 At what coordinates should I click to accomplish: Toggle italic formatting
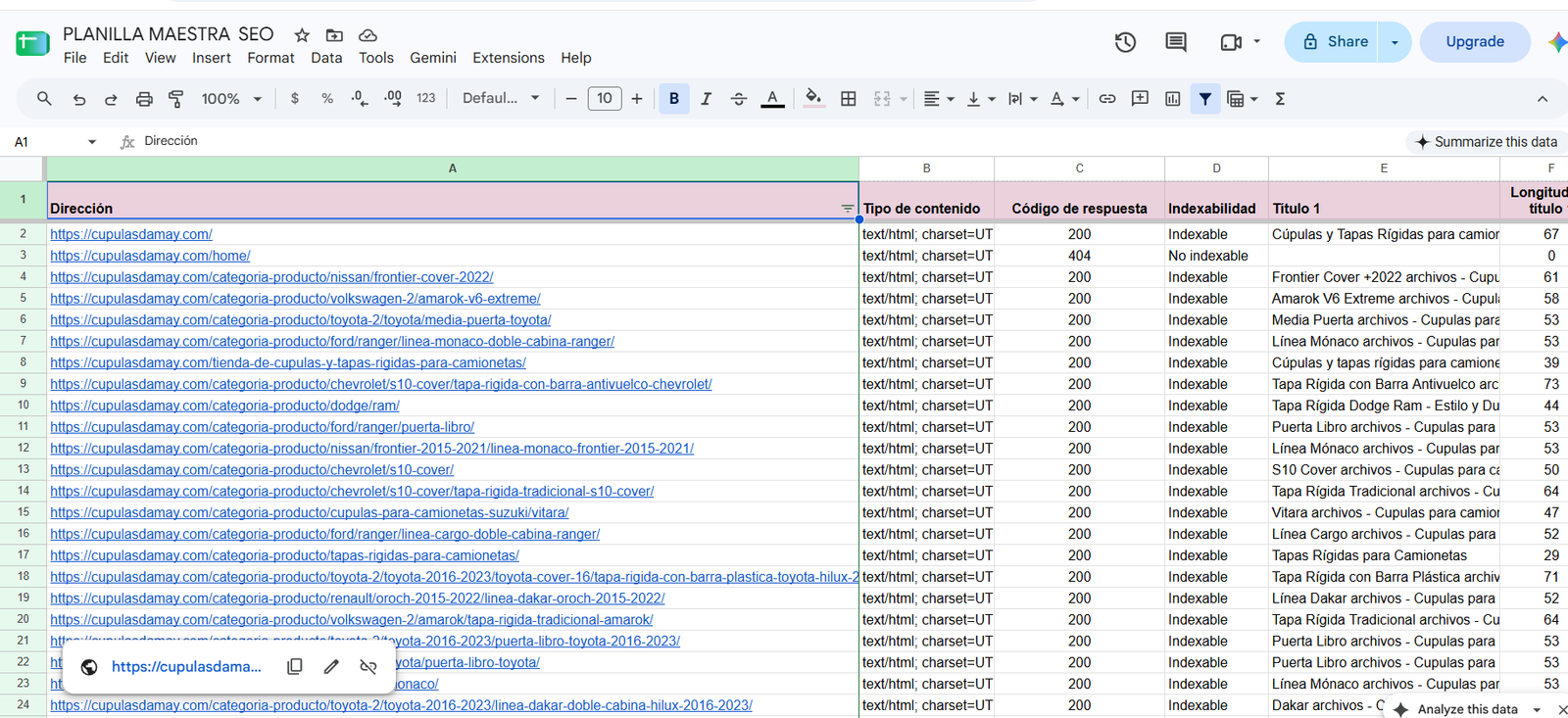pos(706,99)
